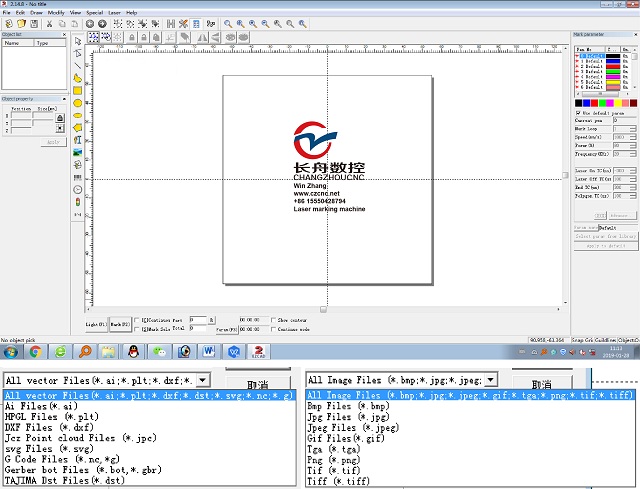Viewport: 640px width, 489px height.
Task: Pick the blue color swatch in palette
Action: (587, 103)
